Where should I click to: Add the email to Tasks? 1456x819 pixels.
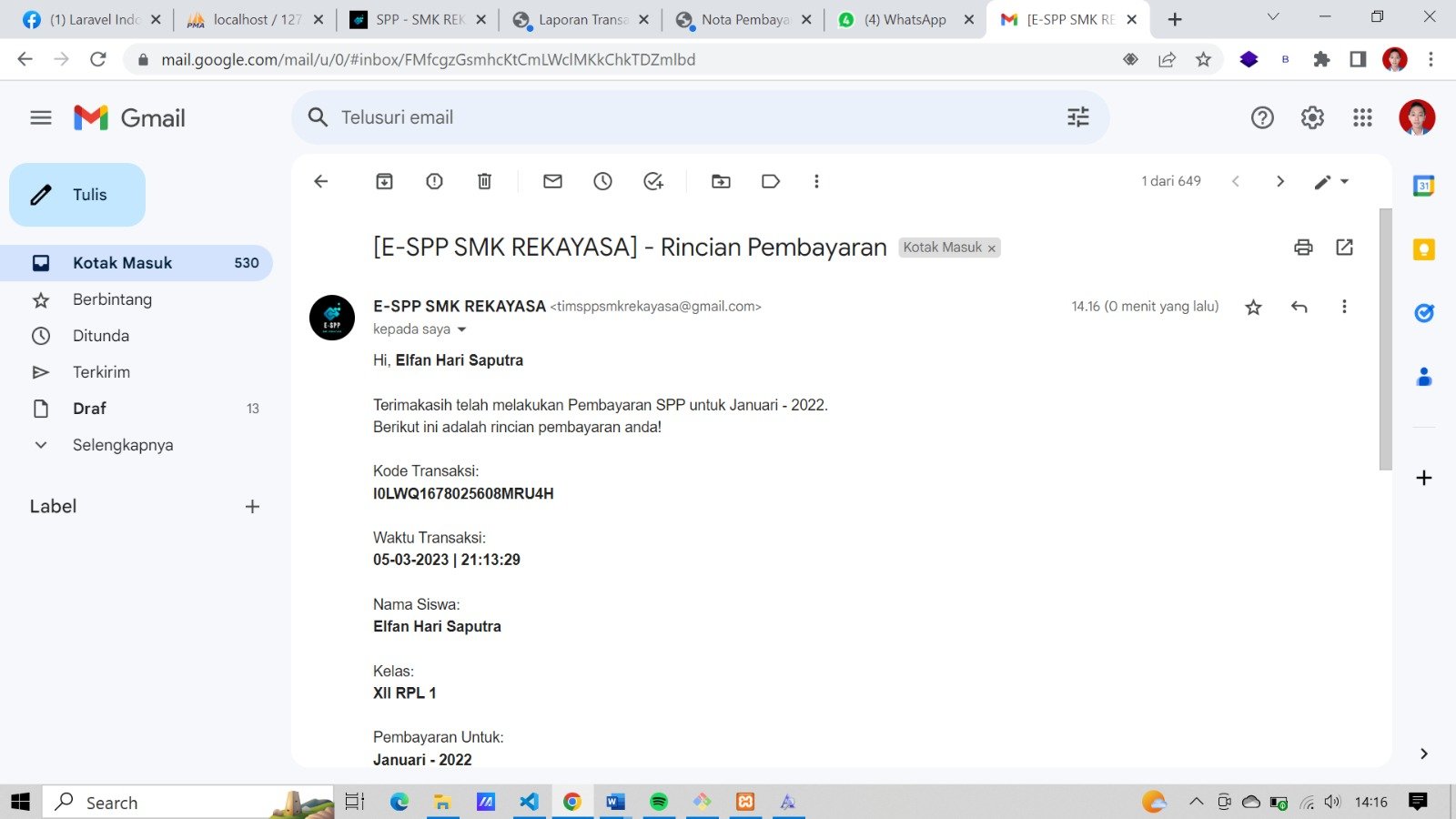pyautogui.click(x=653, y=181)
